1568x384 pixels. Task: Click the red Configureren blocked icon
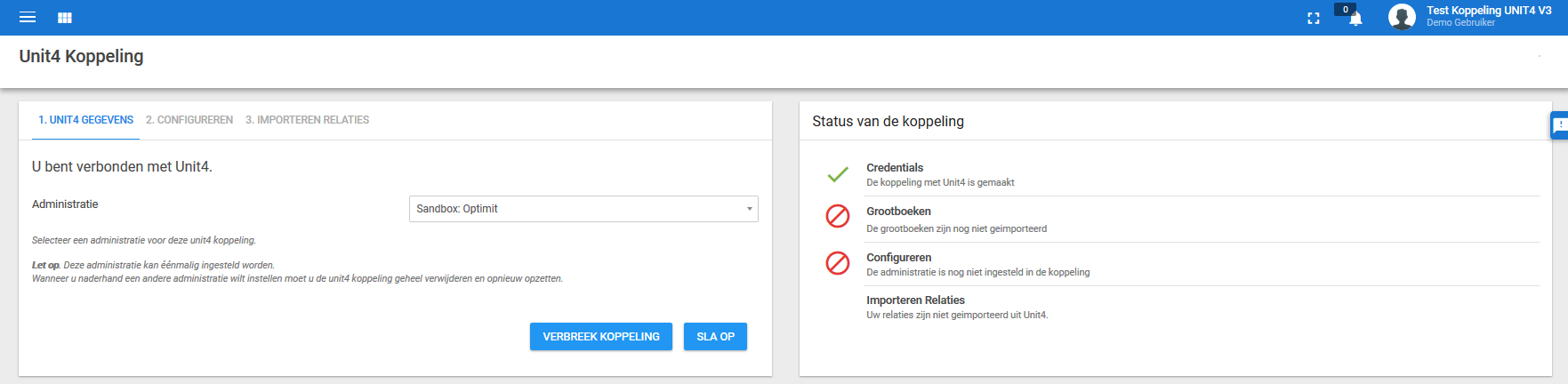[838, 263]
